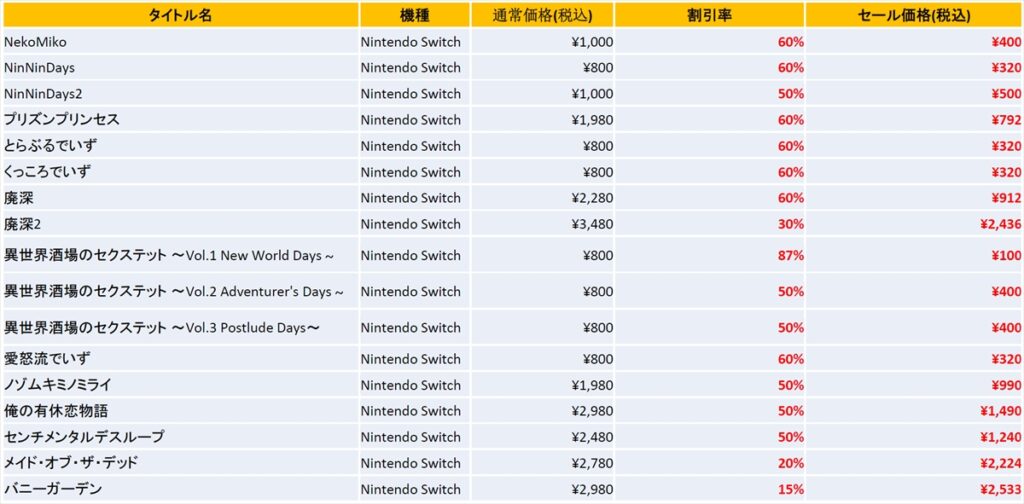Click the 87% discount rate cell

[709, 255]
